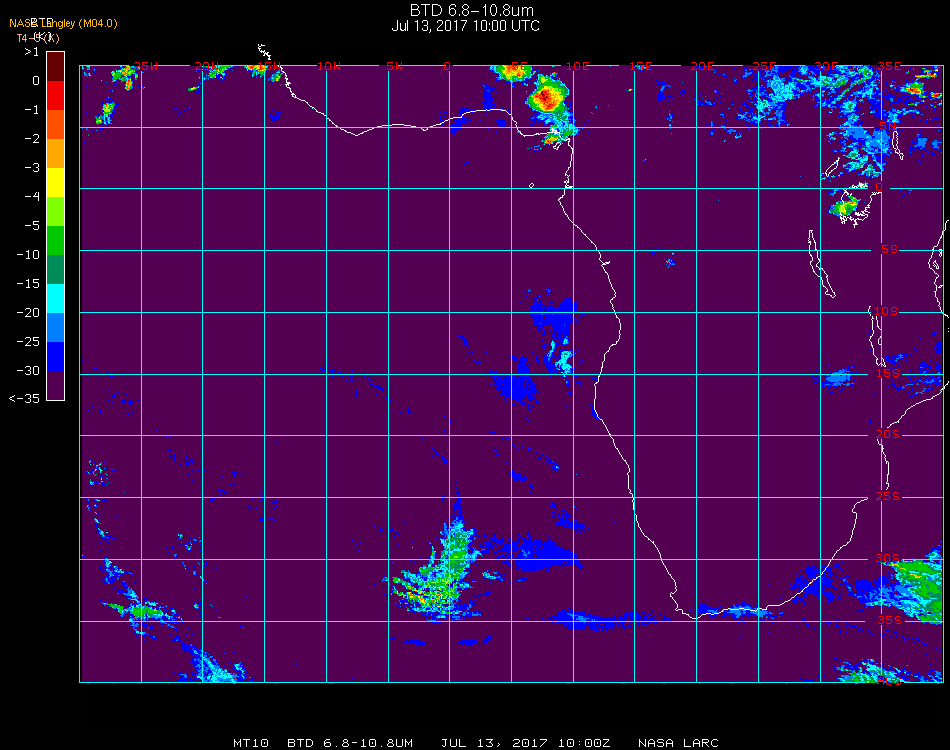Pick the cyan swatch between -15 and -20
Image resolution: width=950 pixels, height=750 pixels.
point(56,299)
